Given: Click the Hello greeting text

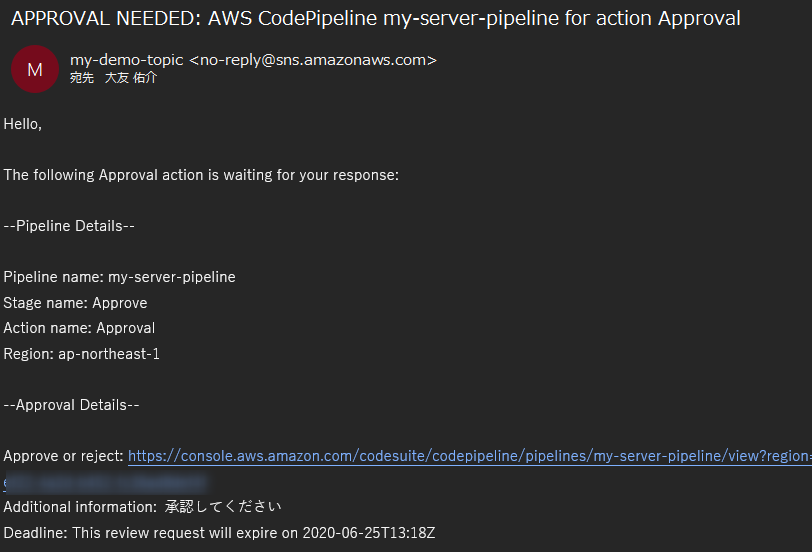Looking at the screenshot, I should (x=23, y=124).
